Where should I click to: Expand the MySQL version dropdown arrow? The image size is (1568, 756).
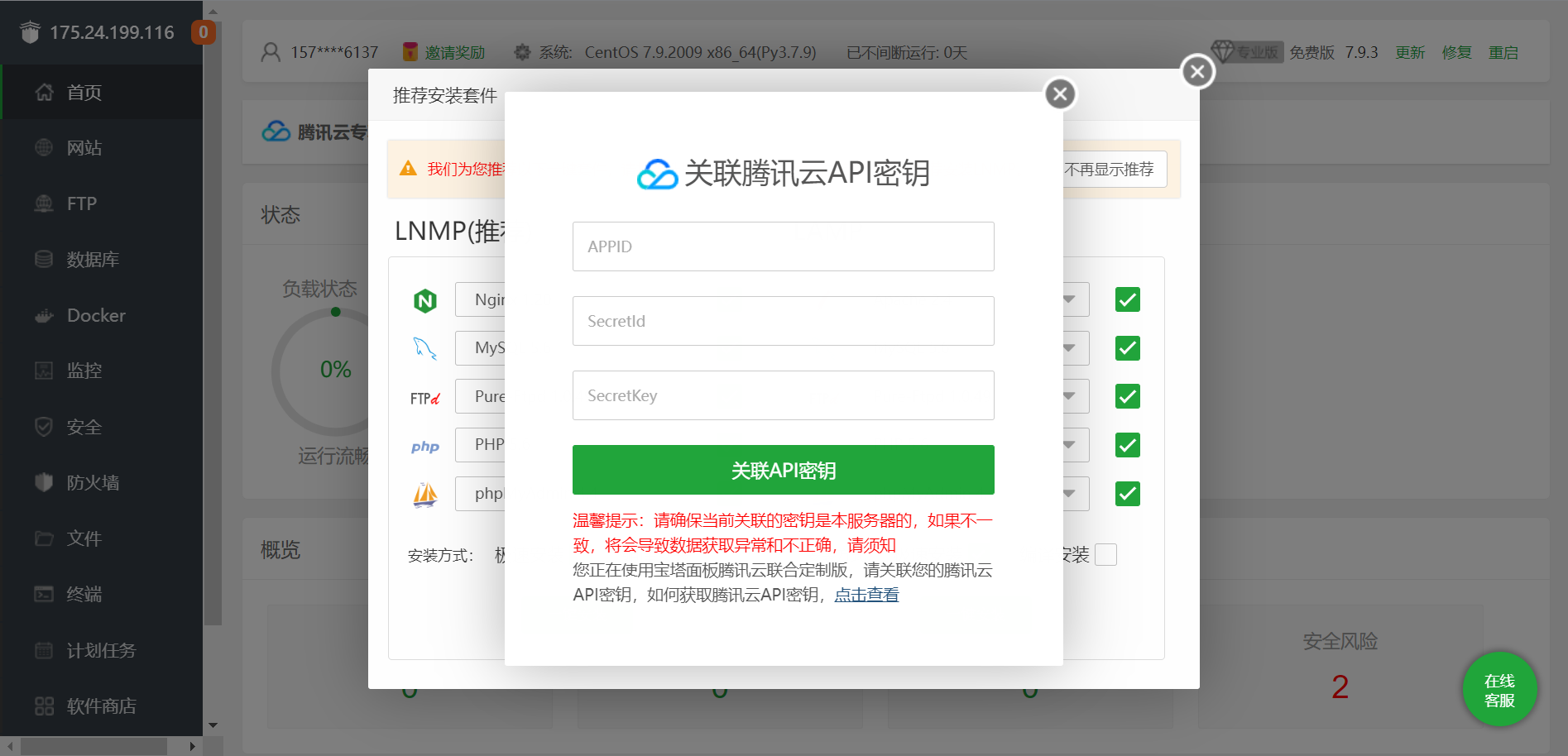(x=1070, y=348)
